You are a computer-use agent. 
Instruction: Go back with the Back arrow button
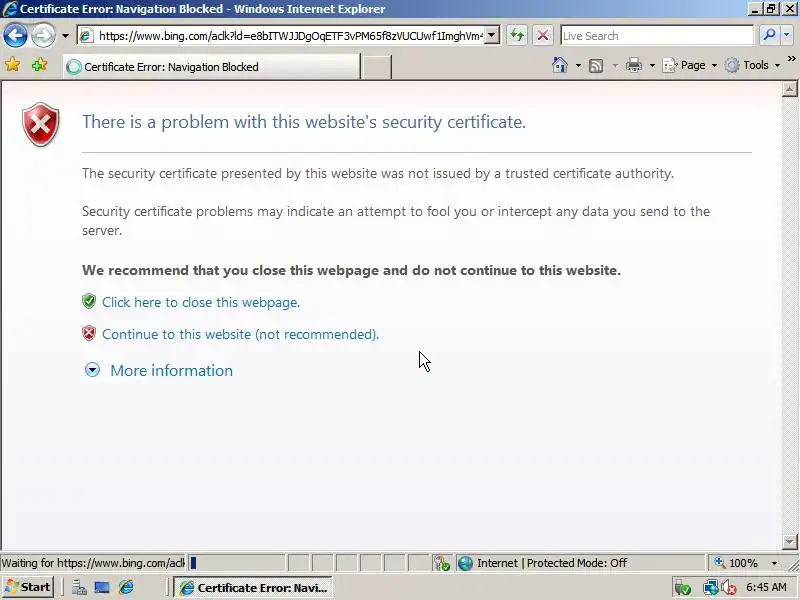click(x=15, y=36)
